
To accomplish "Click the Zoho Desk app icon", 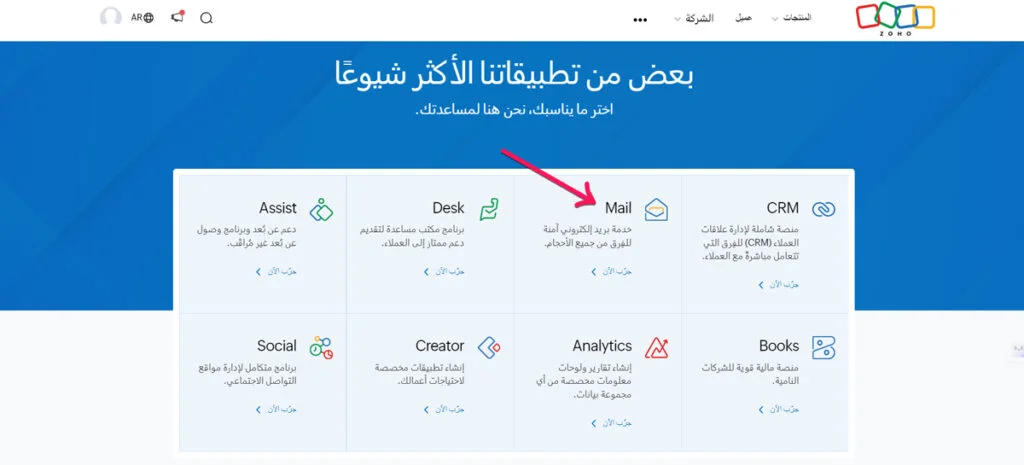I will pos(488,209).
